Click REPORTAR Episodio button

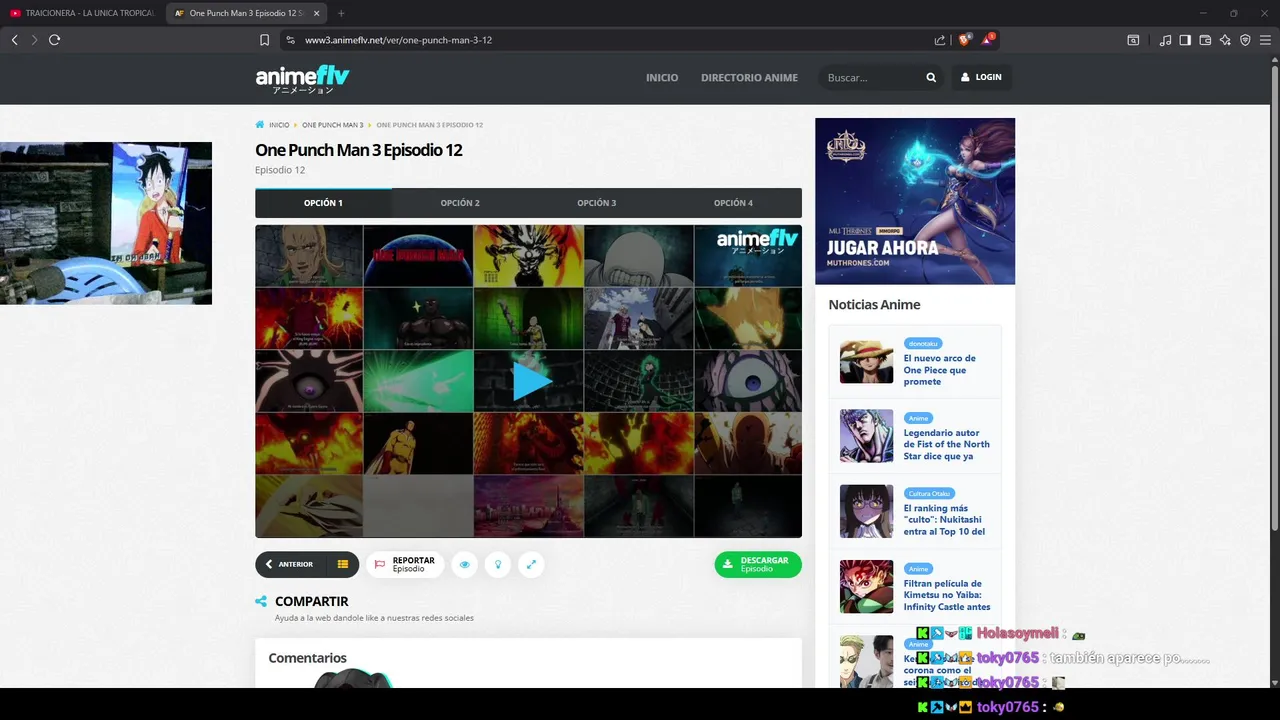405,564
